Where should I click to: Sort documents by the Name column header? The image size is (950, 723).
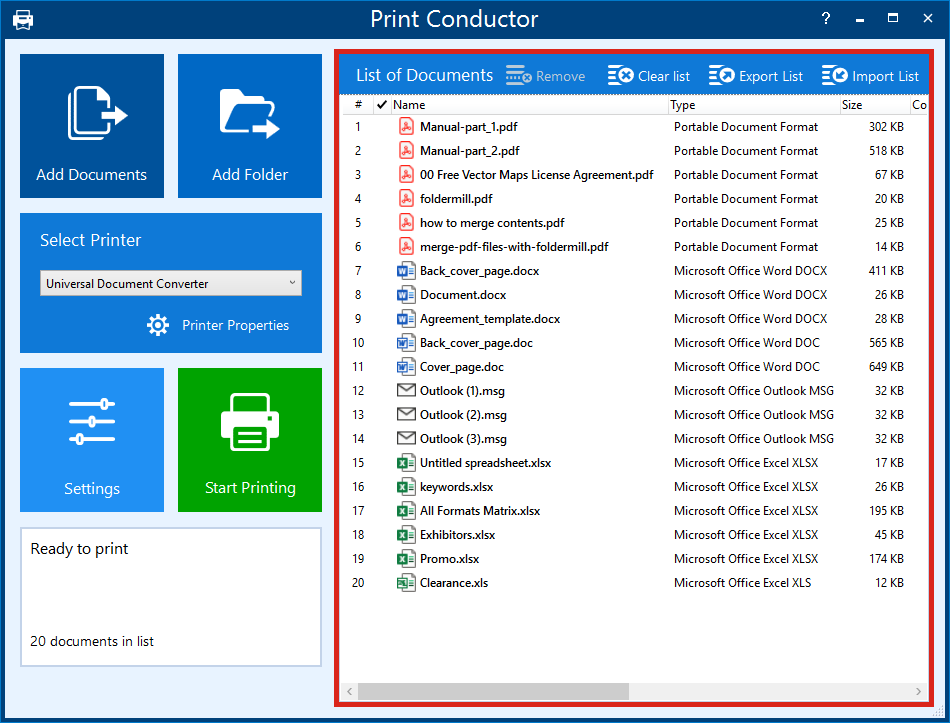[x=528, y=105]
